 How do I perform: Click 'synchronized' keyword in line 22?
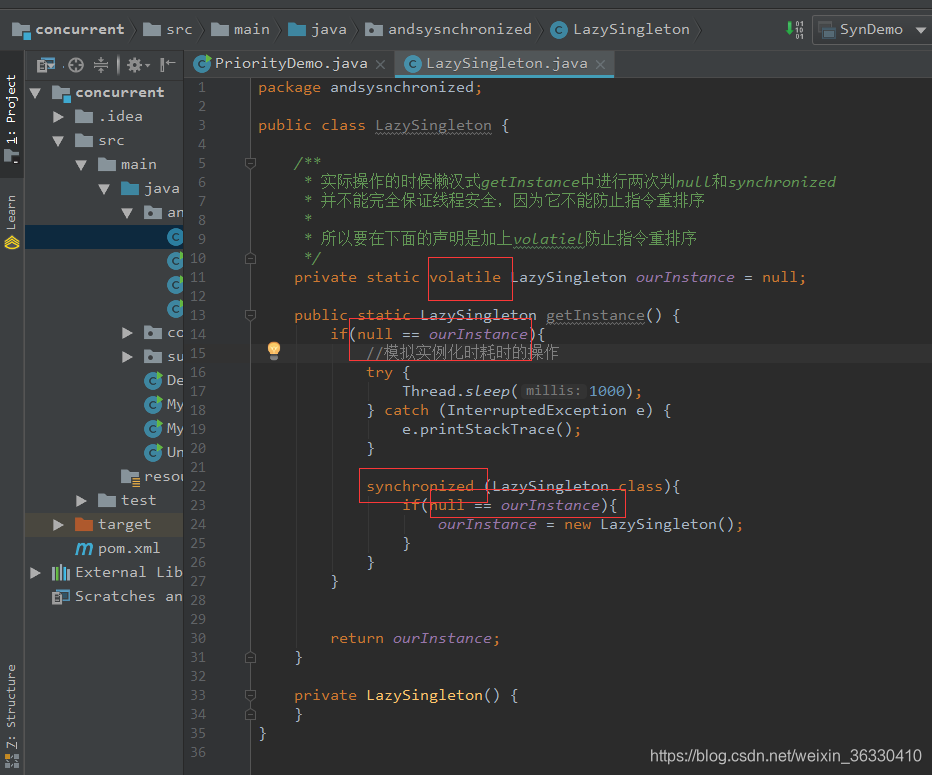(x=420, y=486)
